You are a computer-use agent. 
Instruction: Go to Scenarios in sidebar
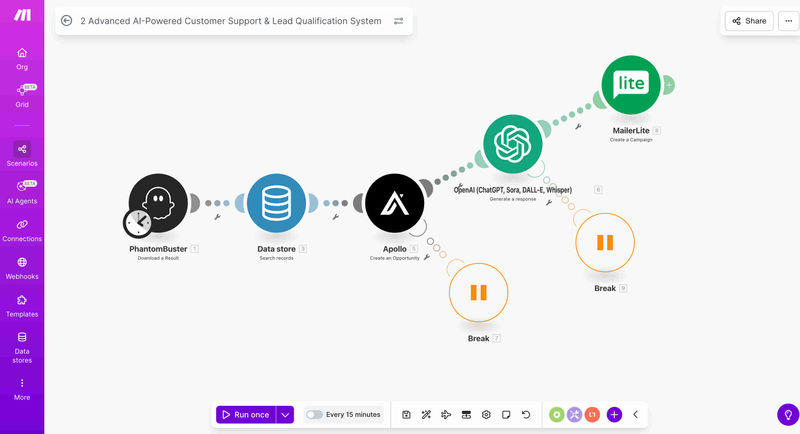[22, 155]
